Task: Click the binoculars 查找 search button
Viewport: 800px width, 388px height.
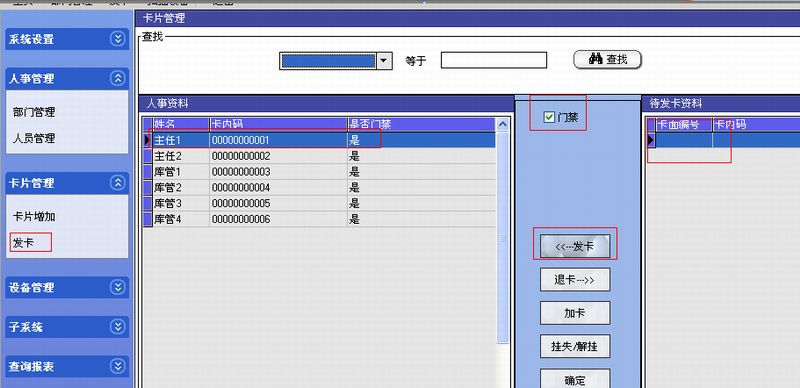Action: [607, 60]
